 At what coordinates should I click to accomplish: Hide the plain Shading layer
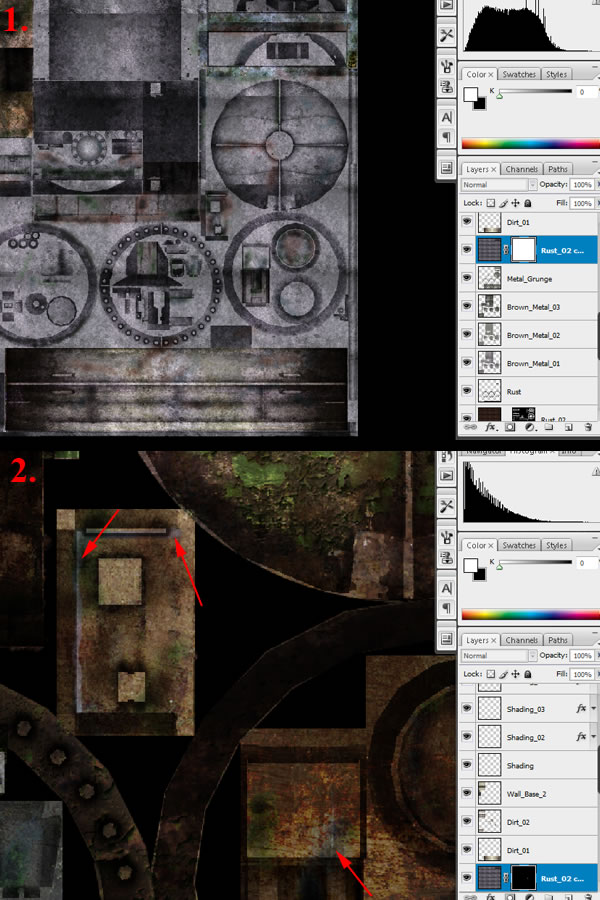(467, 765)
